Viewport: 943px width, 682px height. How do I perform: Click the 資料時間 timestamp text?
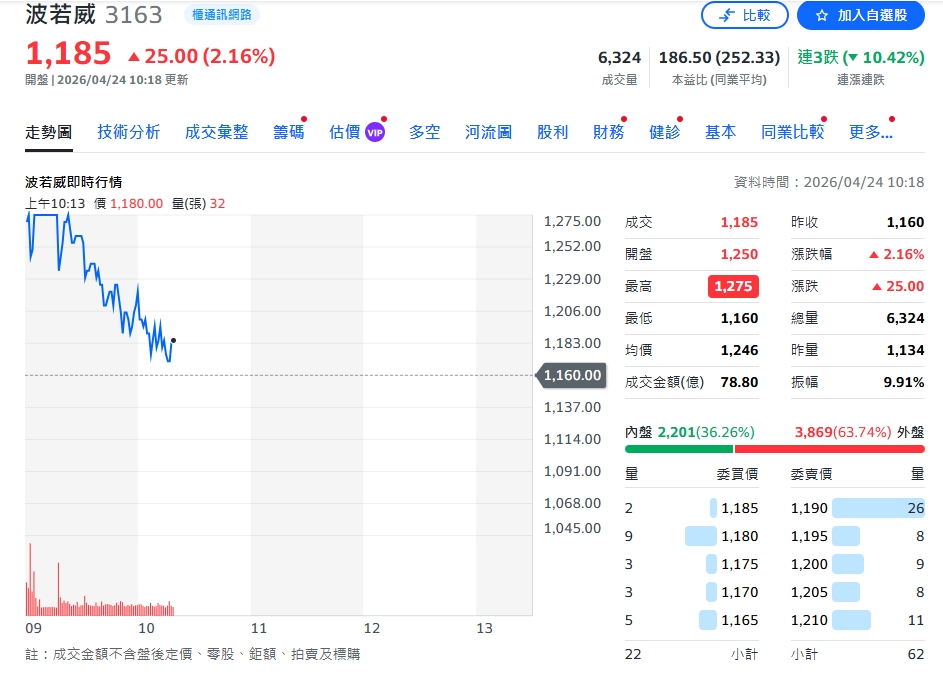point(829,182)
